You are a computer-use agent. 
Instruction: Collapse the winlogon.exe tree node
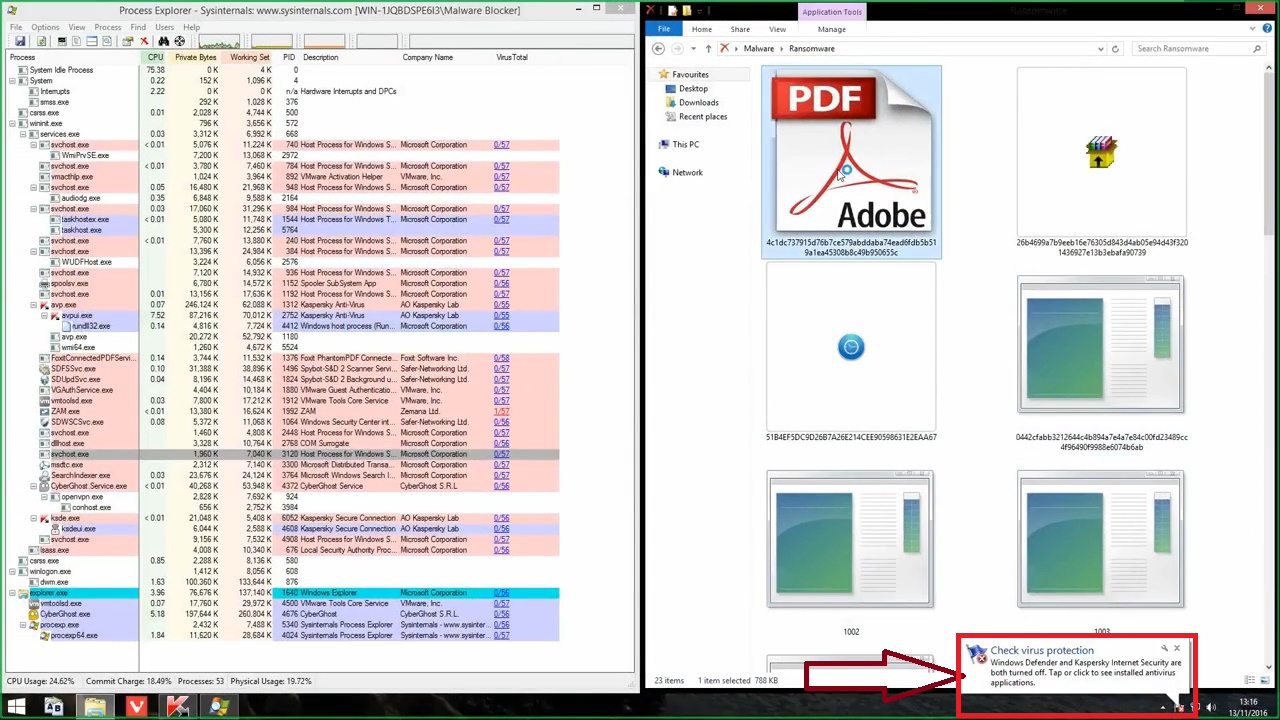click(x=13, y=572)
